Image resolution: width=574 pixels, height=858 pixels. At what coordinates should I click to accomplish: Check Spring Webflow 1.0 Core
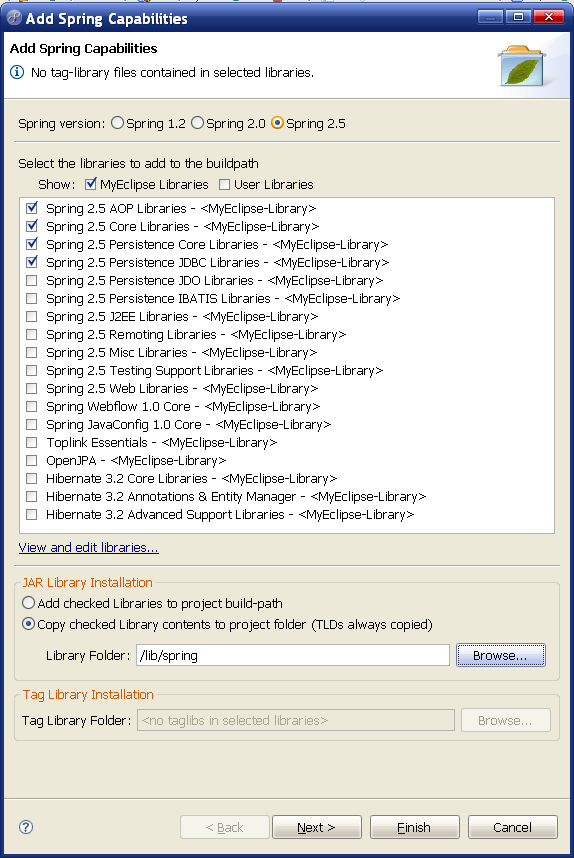32,407
